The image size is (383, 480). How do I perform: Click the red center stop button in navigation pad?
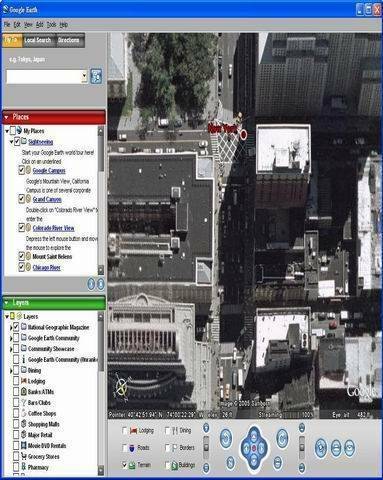tap(254, 448)
